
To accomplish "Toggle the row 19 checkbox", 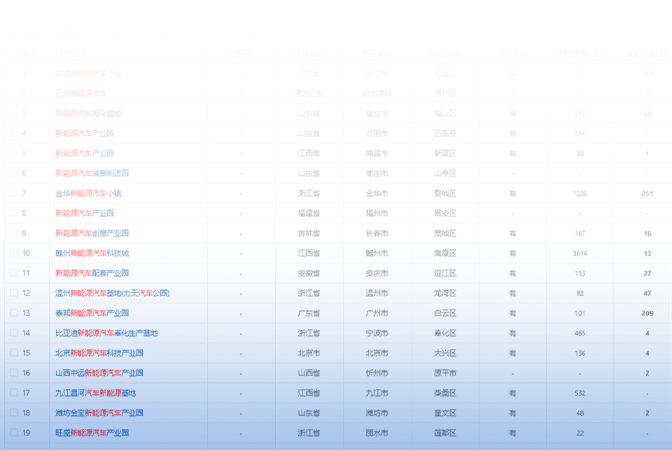I will tap(14, 433).
